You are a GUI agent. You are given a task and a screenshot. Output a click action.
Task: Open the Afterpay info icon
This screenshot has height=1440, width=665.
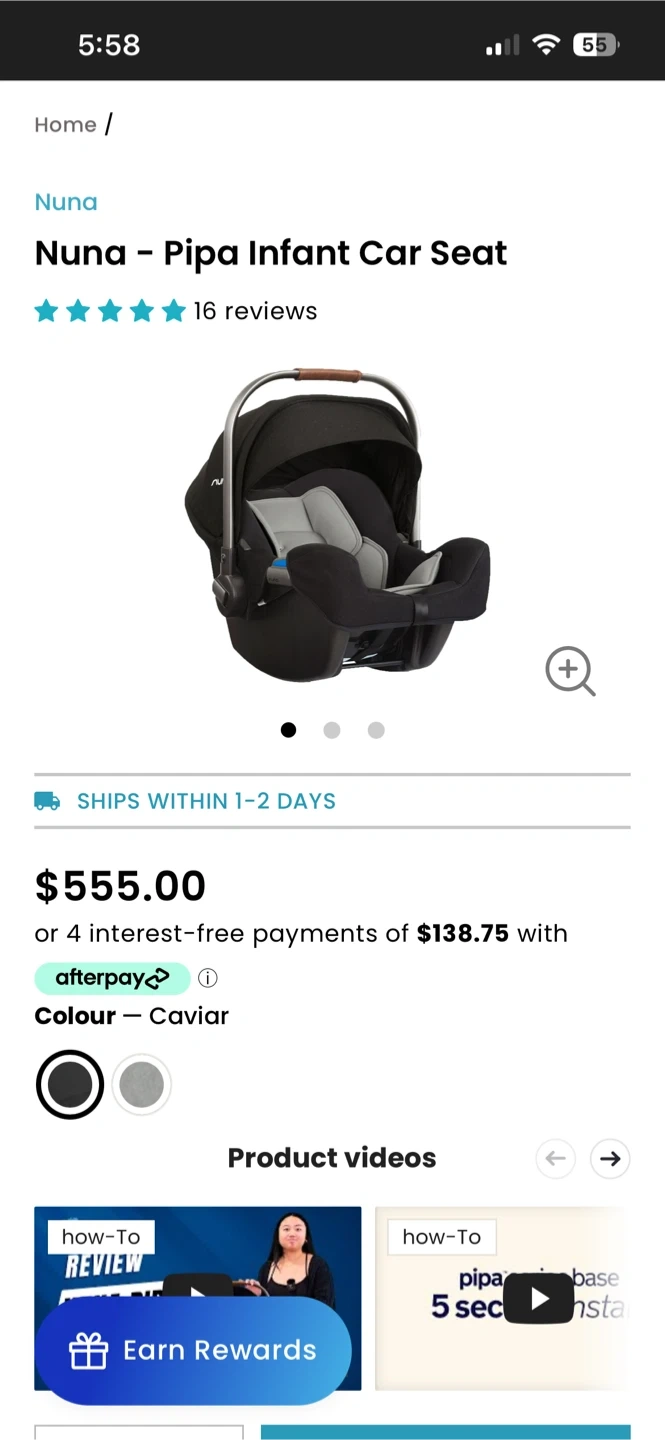click(207, 978)
